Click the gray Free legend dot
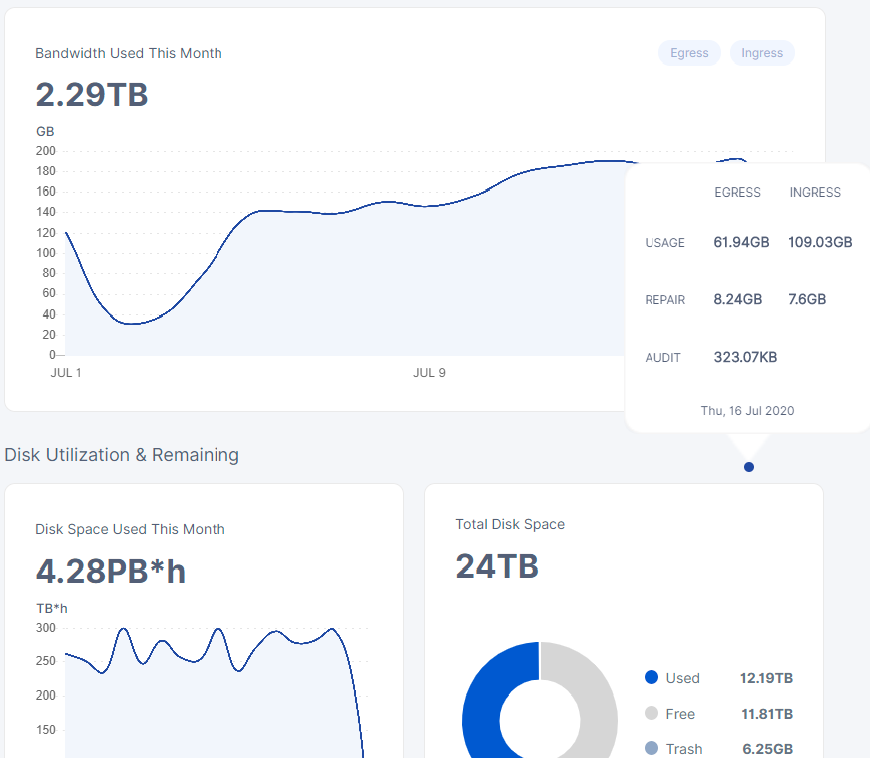Screen dimensions: 870x758 tap(652, 714)
